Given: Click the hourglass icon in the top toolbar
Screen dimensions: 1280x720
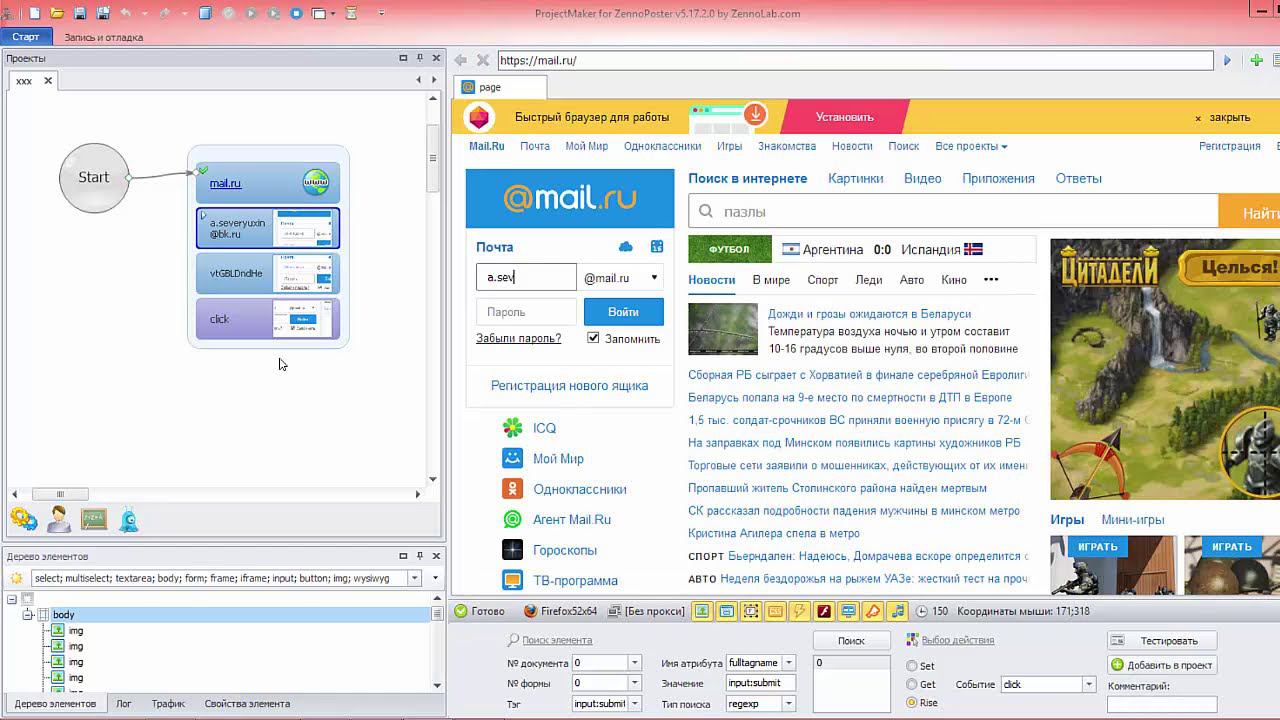Looking at the screenshot, I should click(351, 13).
